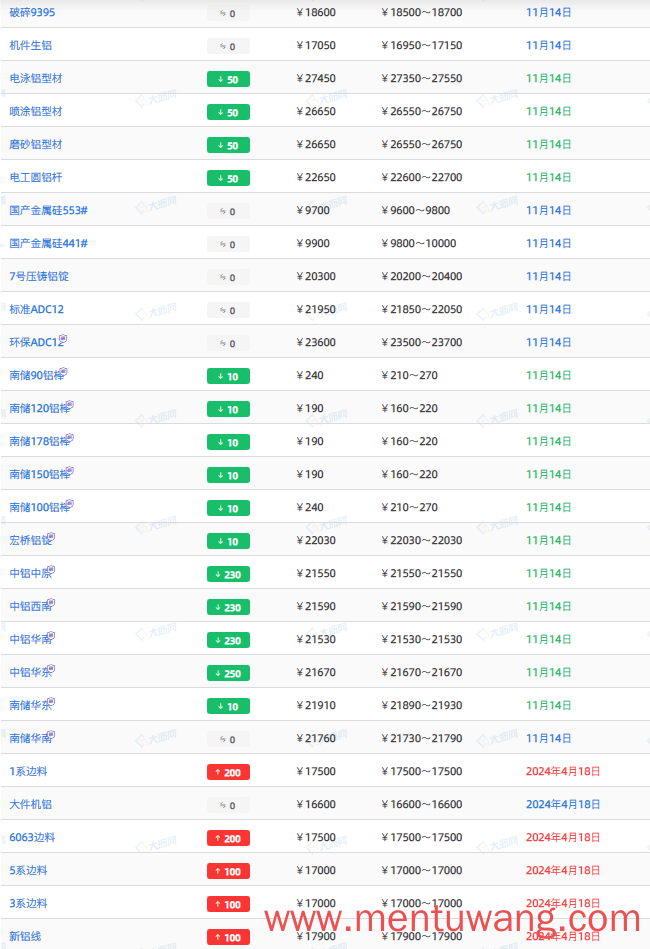650x949 pixels.
Task: Open the 环保ADC12 link
Action: pyautogui.click(x=38, y=342)
